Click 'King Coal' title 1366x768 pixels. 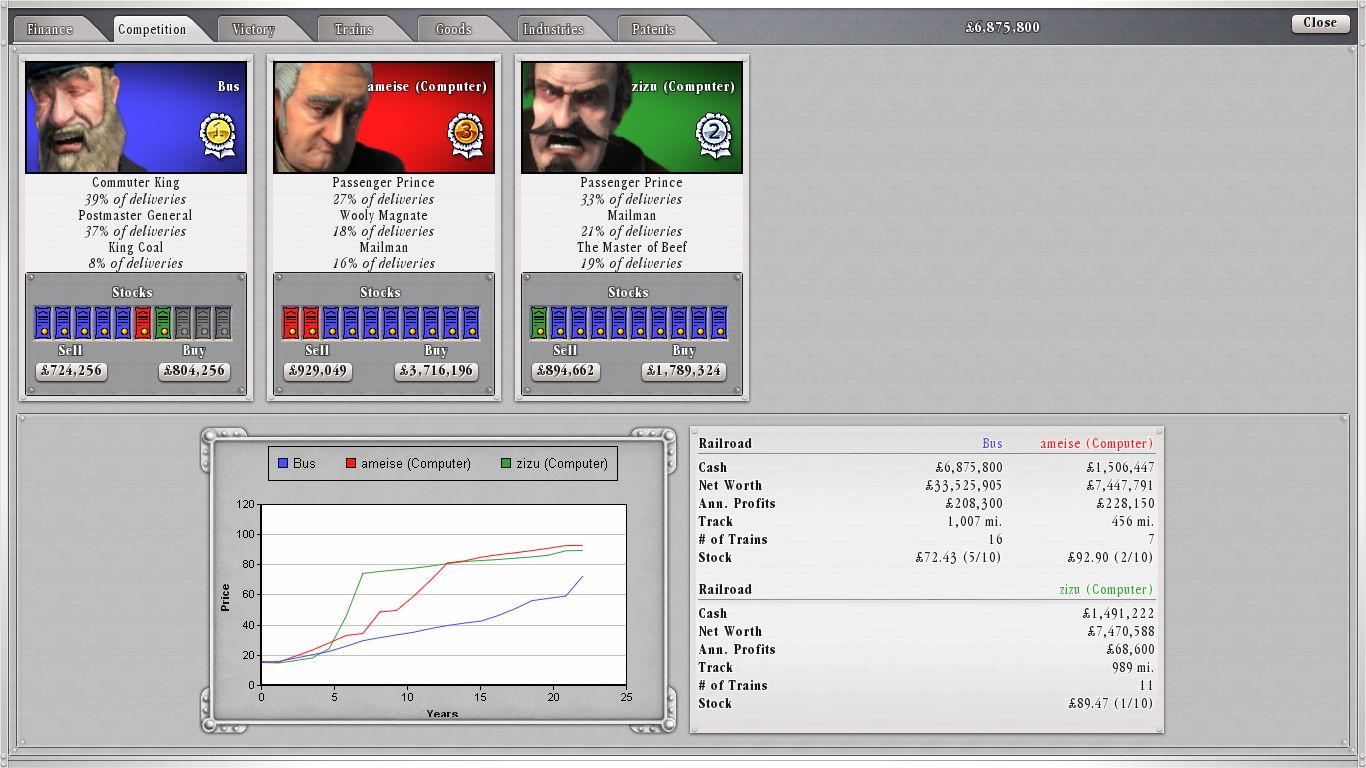136,247
